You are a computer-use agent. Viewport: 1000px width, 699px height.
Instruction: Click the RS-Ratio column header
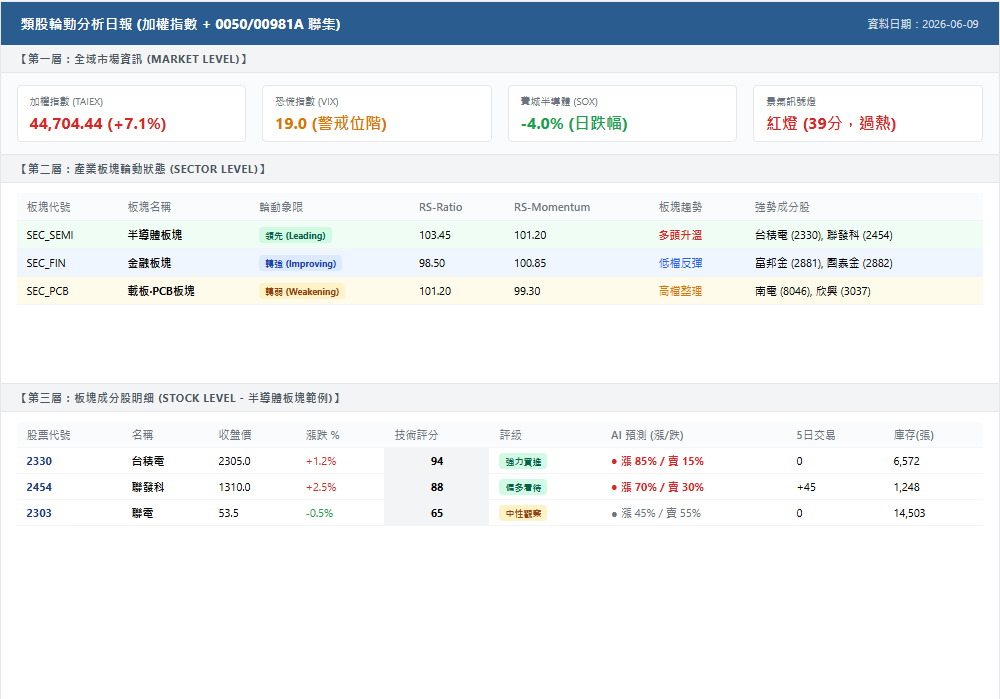(441, 207)
